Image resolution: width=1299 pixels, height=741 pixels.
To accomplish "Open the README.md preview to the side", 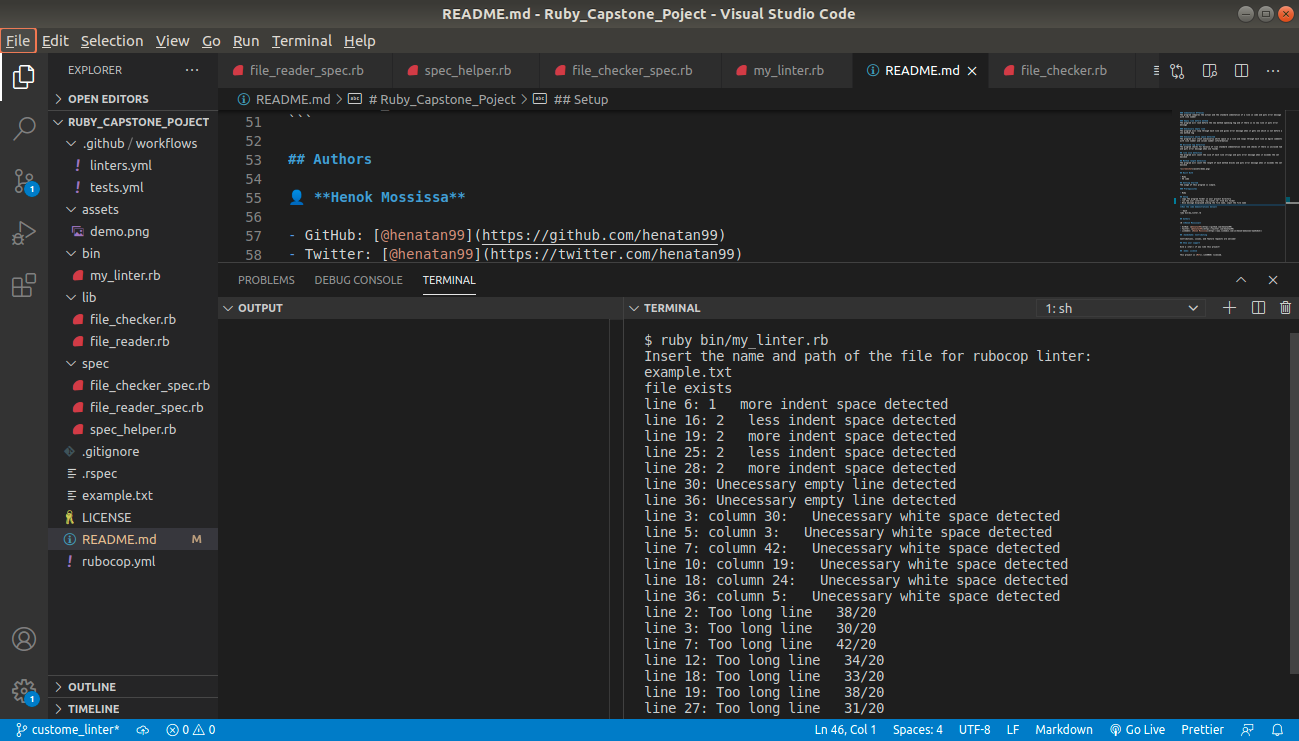I will point(1210,71).
